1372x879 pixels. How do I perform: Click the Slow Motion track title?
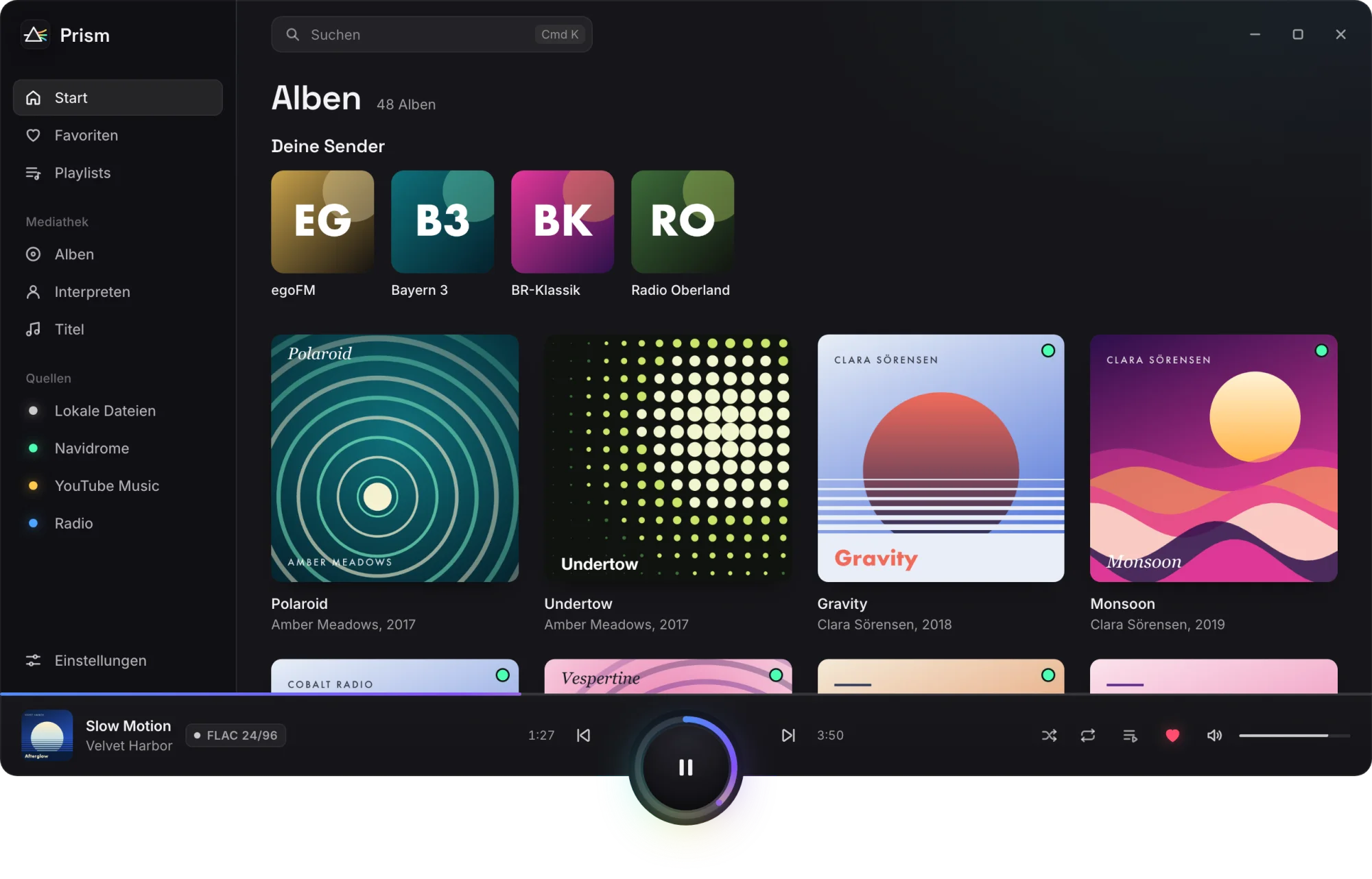[128, 725]
